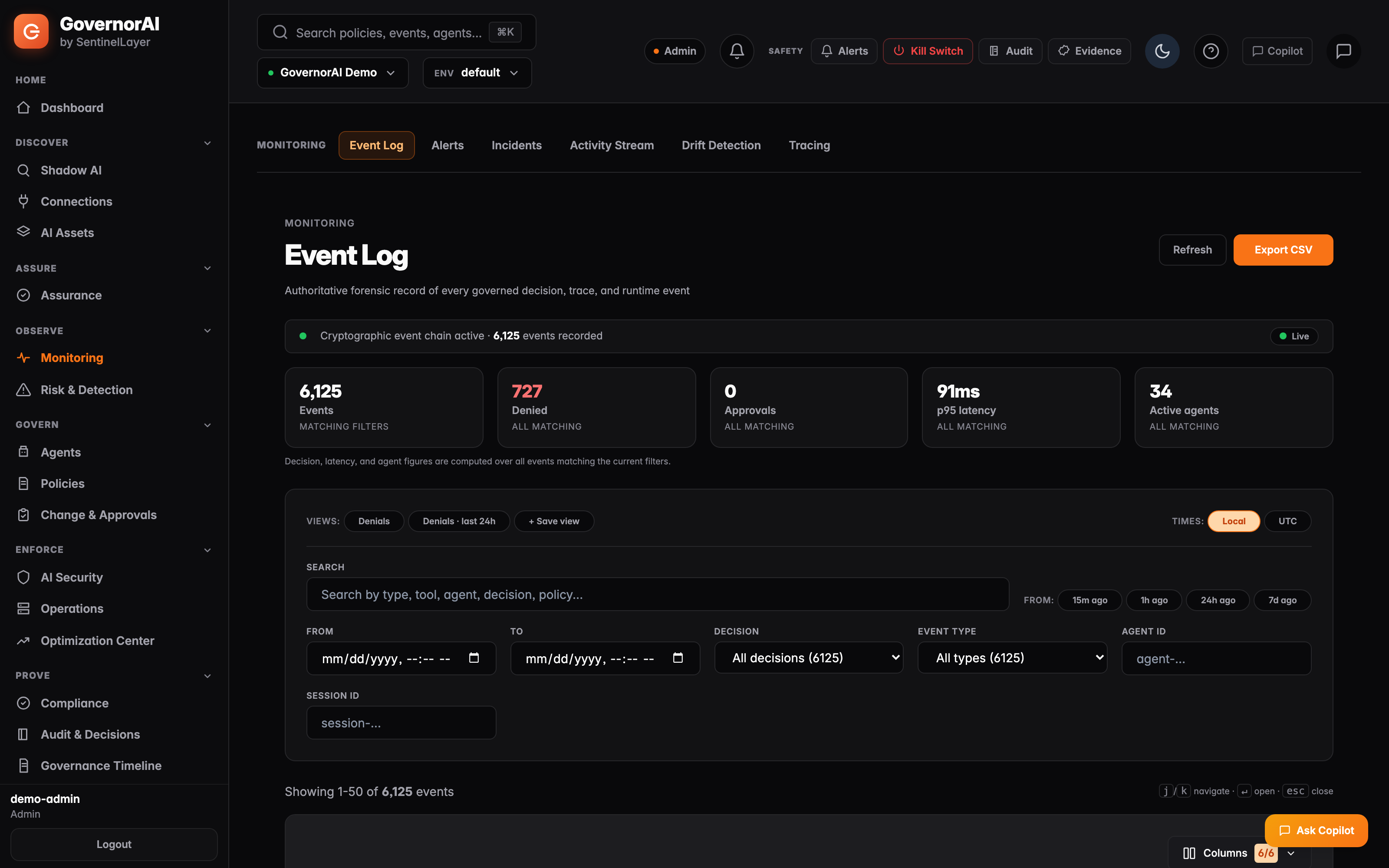Select the Event Log tab
The image size is (1389, 868).
tap(376, 145)
